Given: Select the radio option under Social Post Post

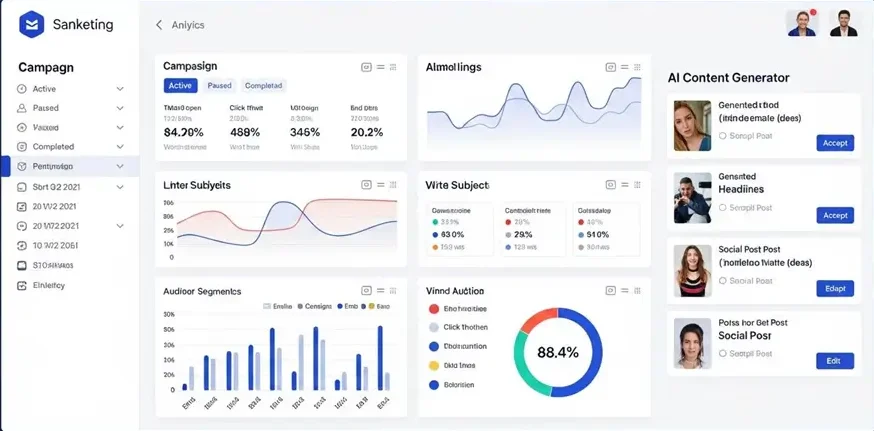Looking at the screenshot, I should coord(723,281).
